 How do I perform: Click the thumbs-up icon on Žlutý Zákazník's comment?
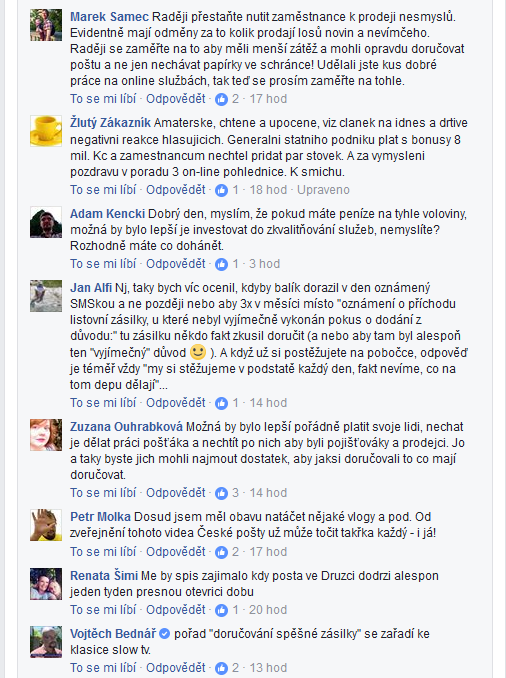221,190
